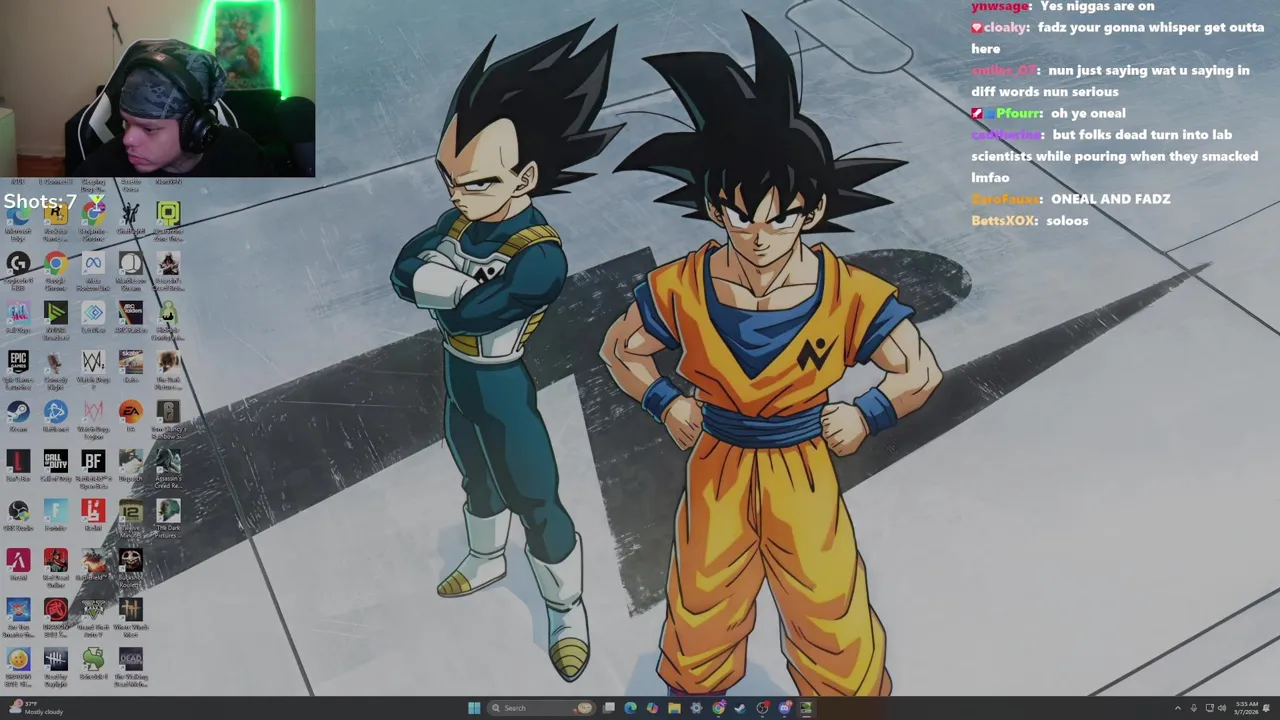Launch the skate. game shortcut
The width and height of the screenshot is (1280, 720).
(131, 365)
